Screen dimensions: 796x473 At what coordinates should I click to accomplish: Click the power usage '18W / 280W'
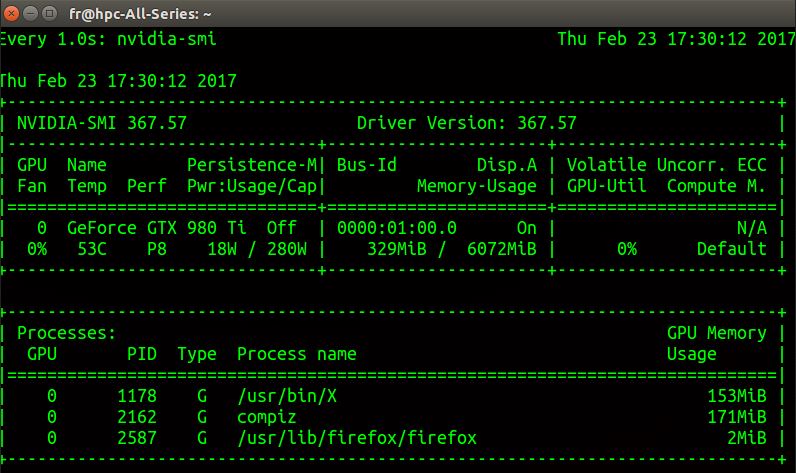tap(257, 249)
